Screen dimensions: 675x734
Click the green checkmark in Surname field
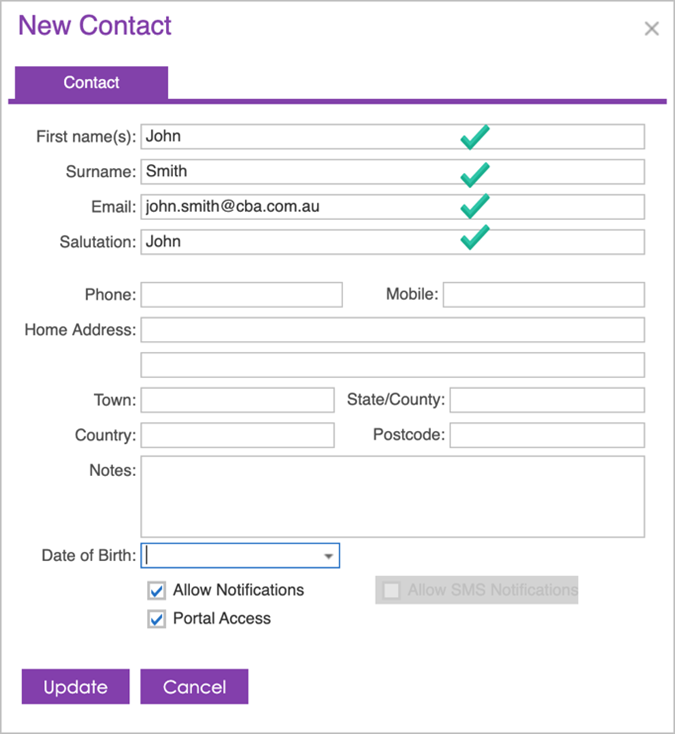[475, 172]
